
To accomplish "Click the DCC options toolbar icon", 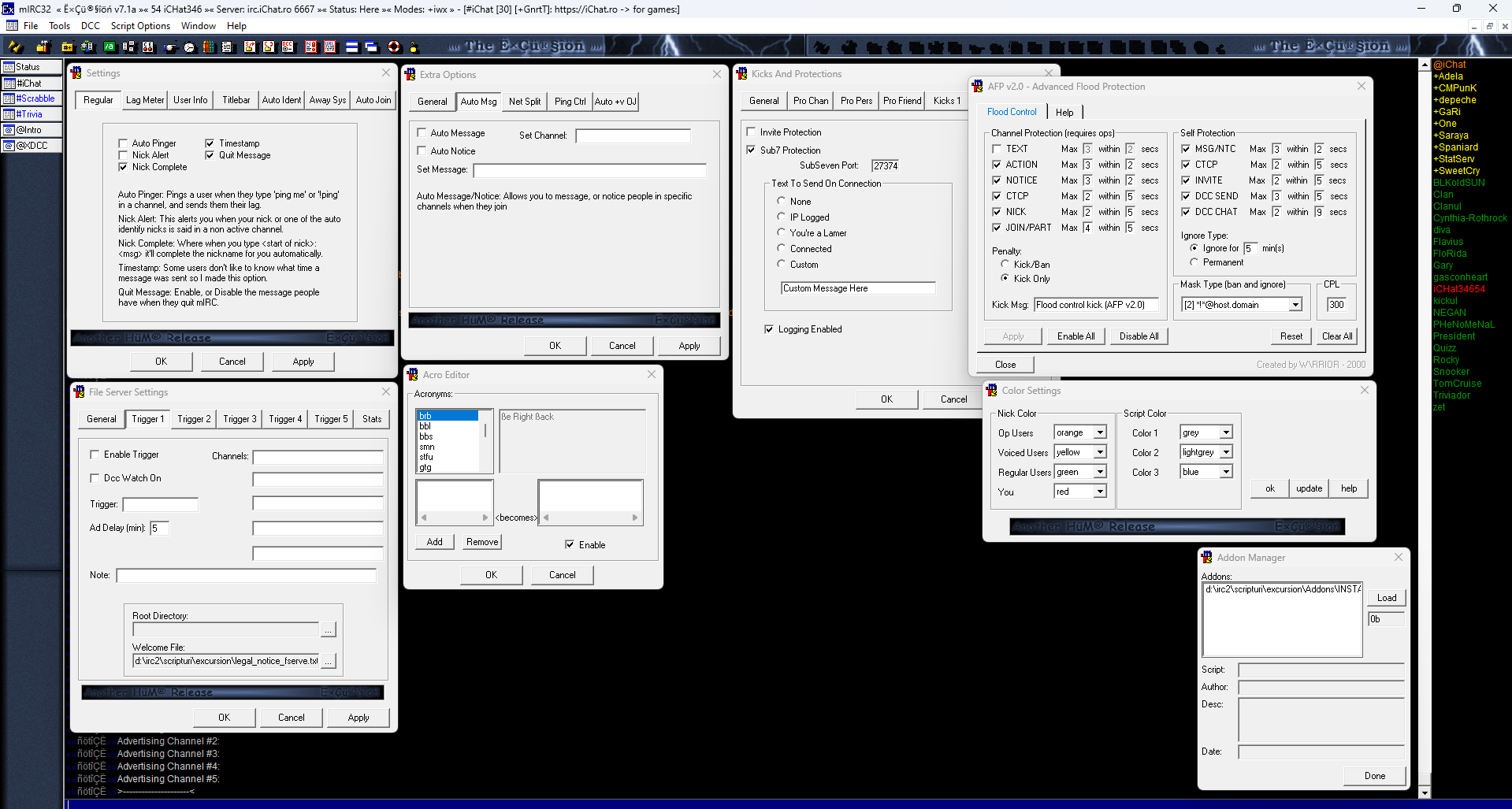I will (x=288, y=46).
